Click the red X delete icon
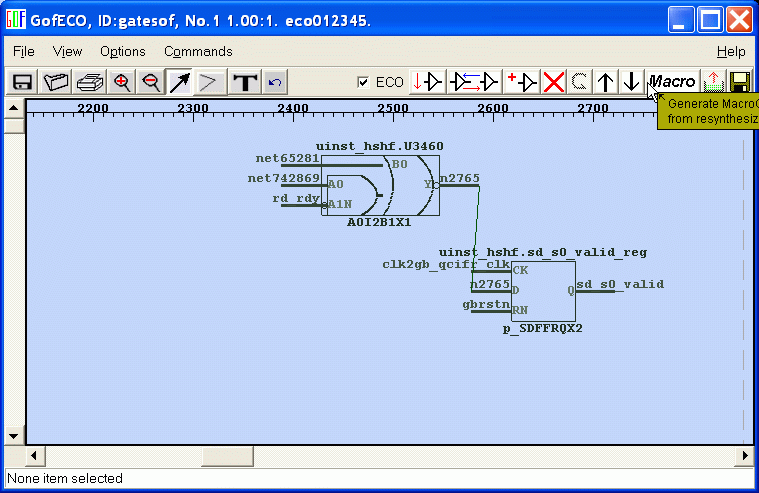The height and width of the screenshot is (493, 759). [x=553, y=82]
